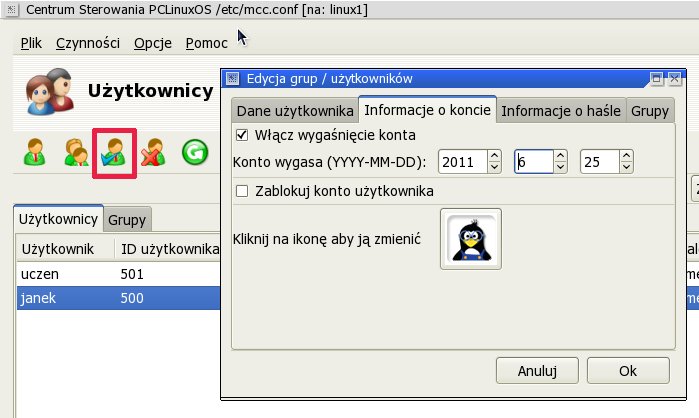The width and height of the screenshot is (699, 418).
Task: Increase the expiry month value
Action: pyautogui.click(x=560, y=156)
